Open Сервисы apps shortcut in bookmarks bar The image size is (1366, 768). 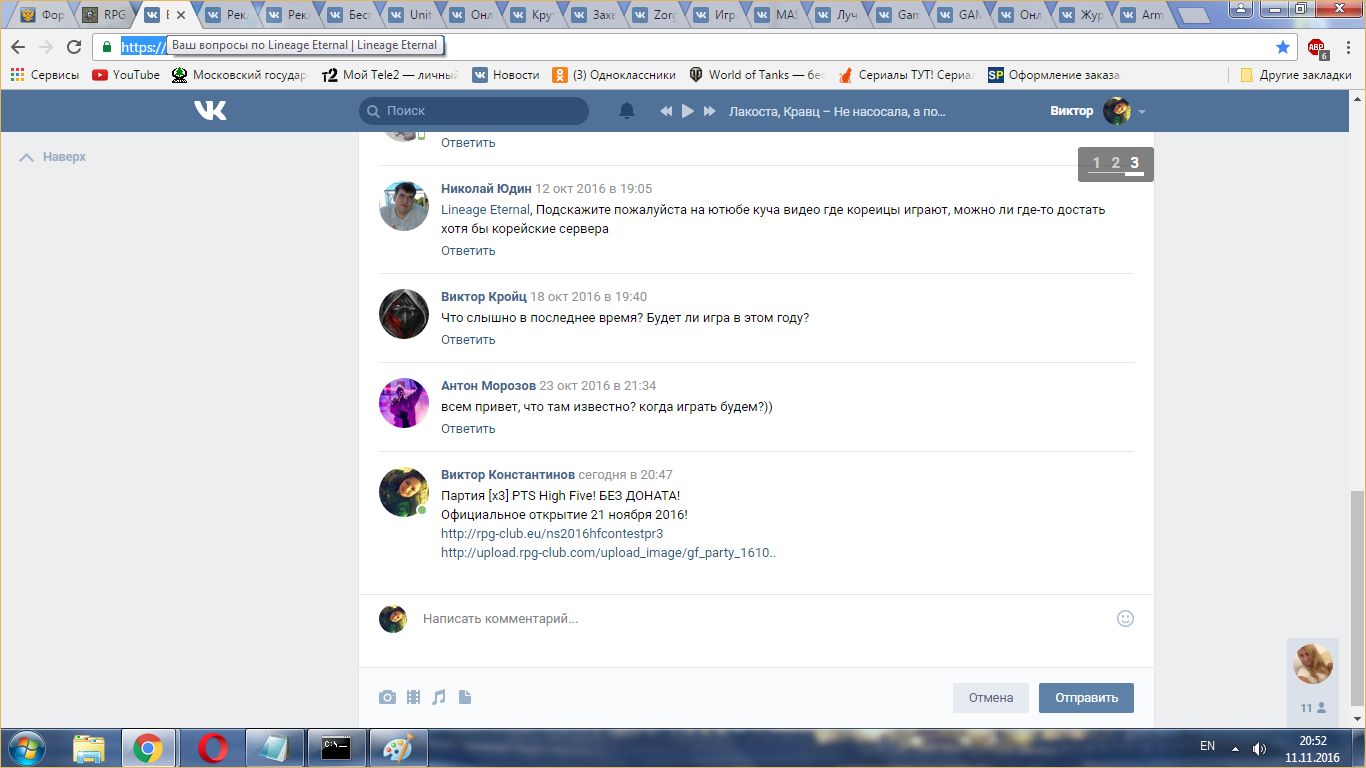click(45, 75)
